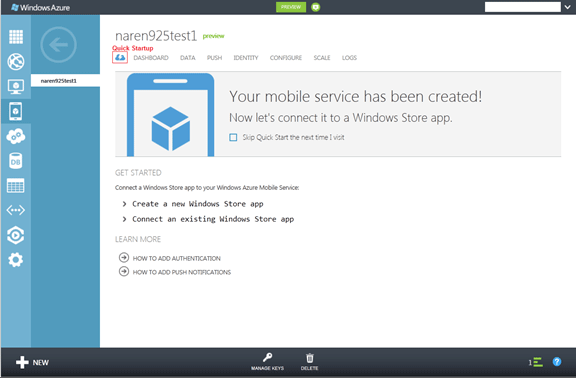Image resolution: width=576 pixels, height=378 pixels.
Task: Click the Manage Keys key icon
Action: click(267, 358)
